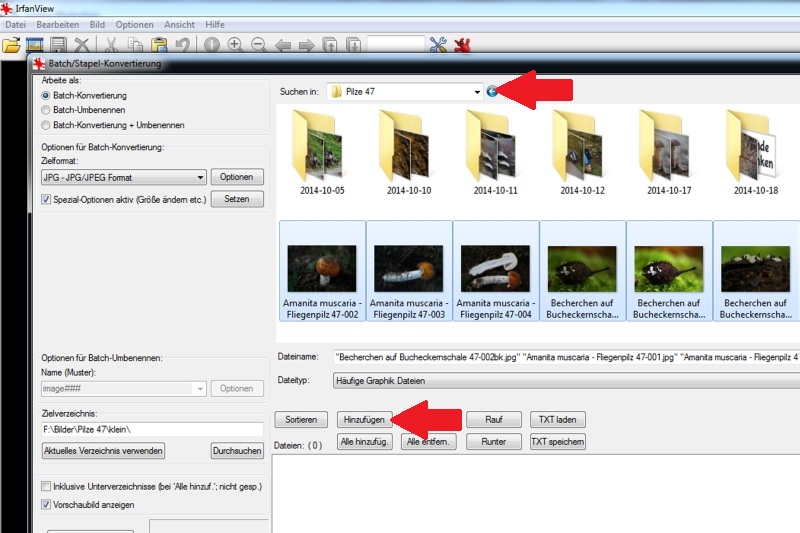Click the image Information icon
The width and height of the screenshot is (800, 533).
212,45
